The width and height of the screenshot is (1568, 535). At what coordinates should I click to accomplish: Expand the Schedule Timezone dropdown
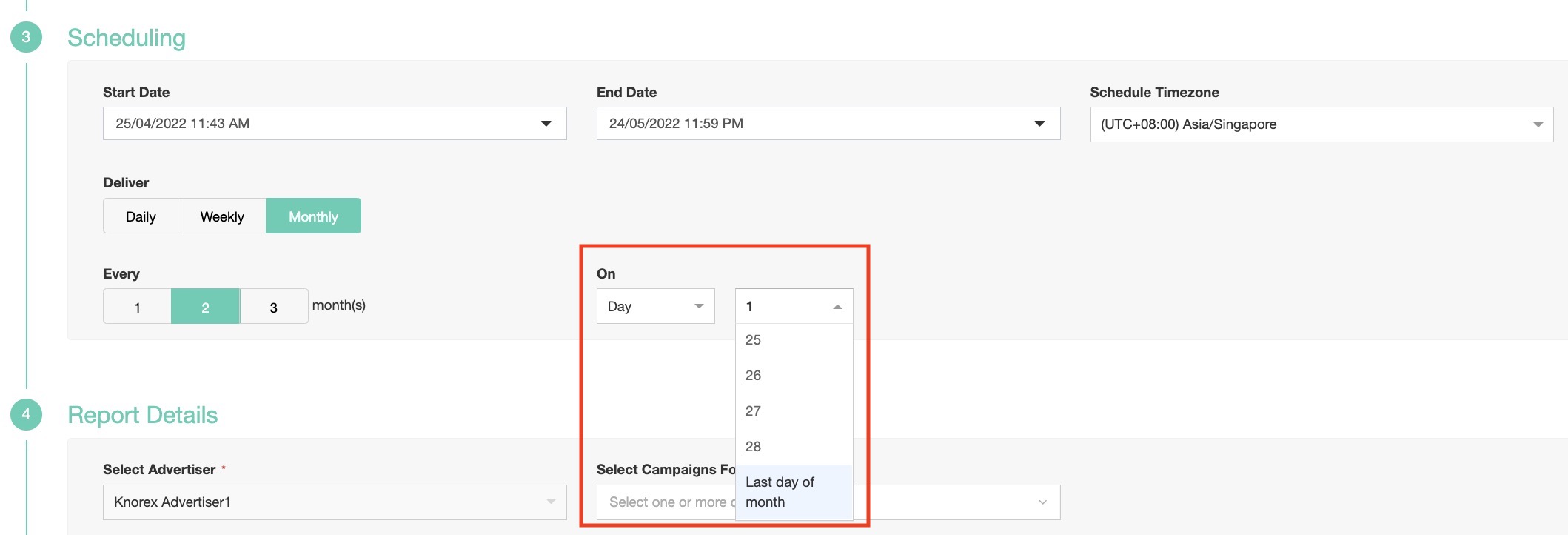tap(1538, 124)
